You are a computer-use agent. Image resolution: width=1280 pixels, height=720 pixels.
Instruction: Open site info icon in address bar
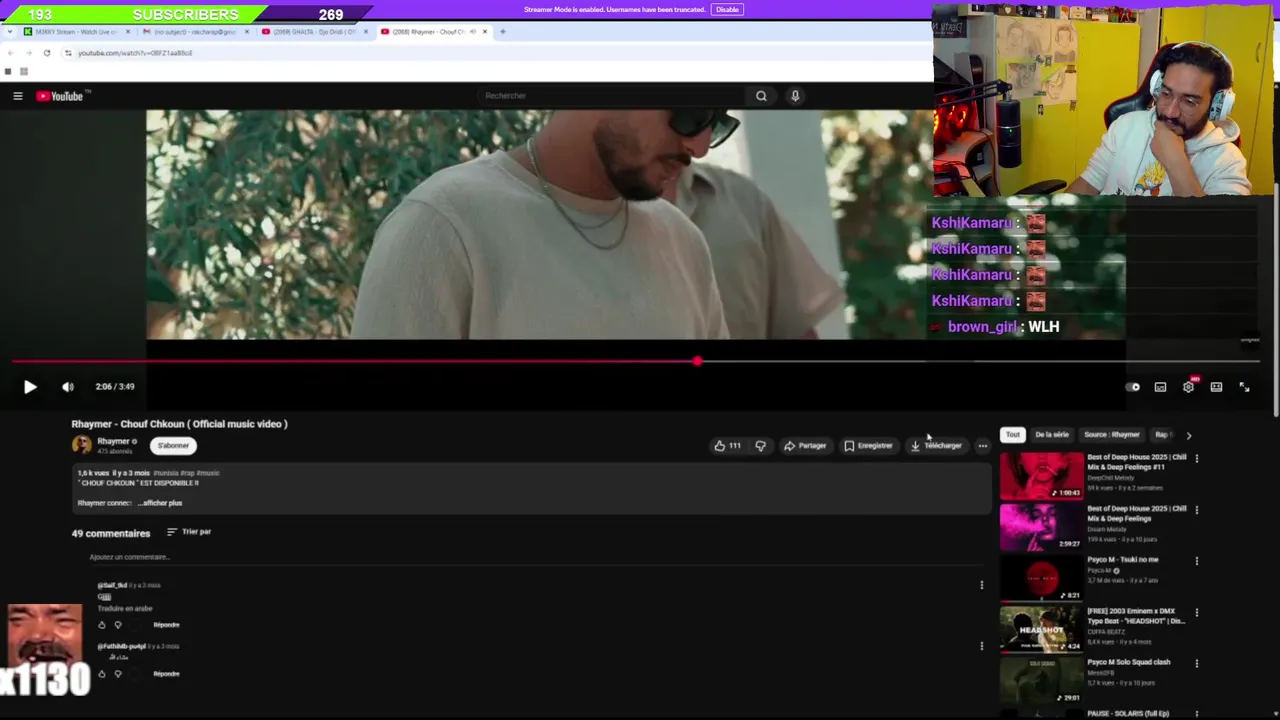(68, 53)
